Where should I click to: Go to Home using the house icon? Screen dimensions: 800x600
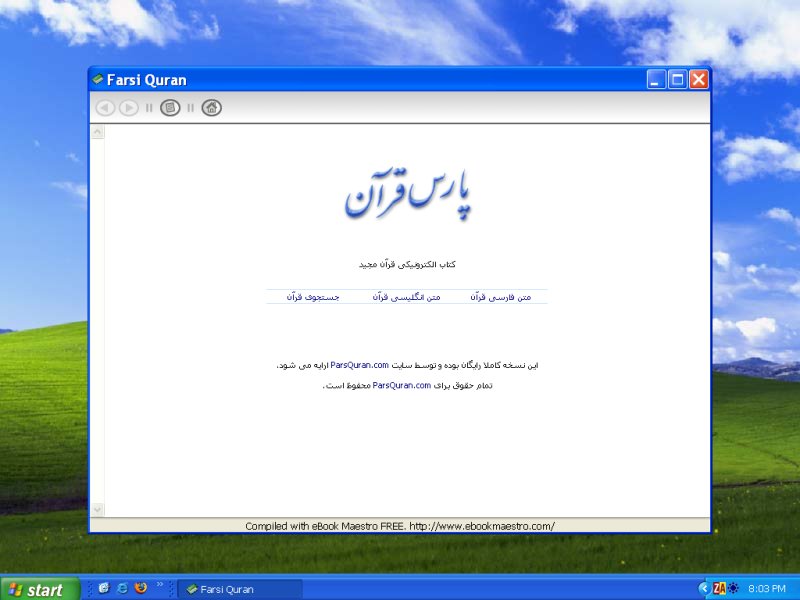[211, 108]
